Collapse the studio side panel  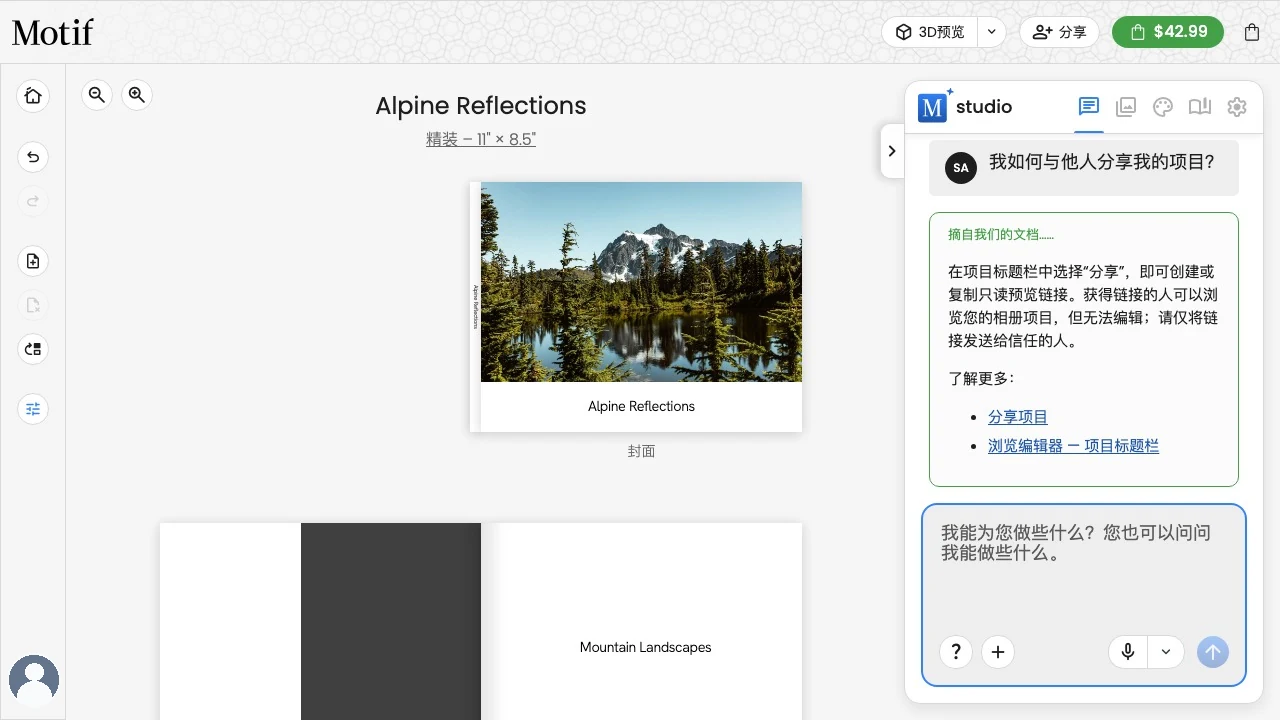[892, 151]
